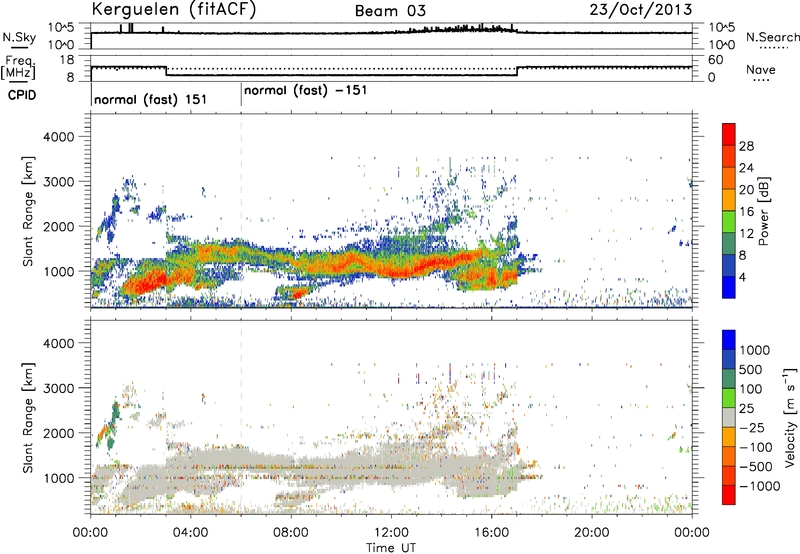Click the frequency step-up near 17:00 UT

(517, 71)
